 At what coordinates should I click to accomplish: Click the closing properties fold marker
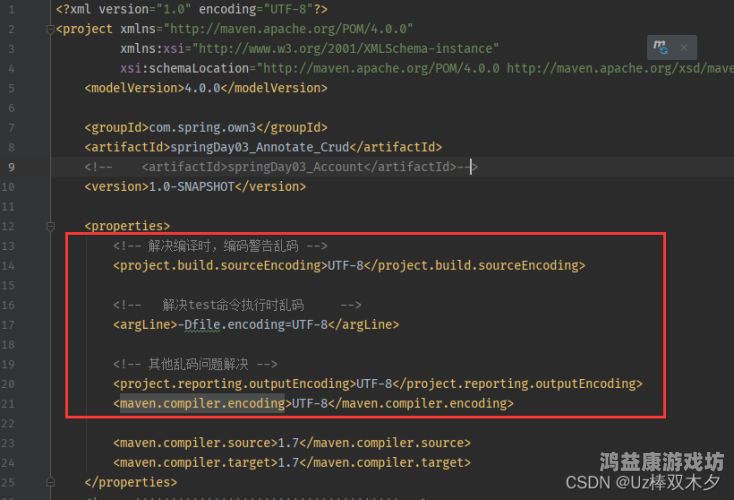pos(51,482)
